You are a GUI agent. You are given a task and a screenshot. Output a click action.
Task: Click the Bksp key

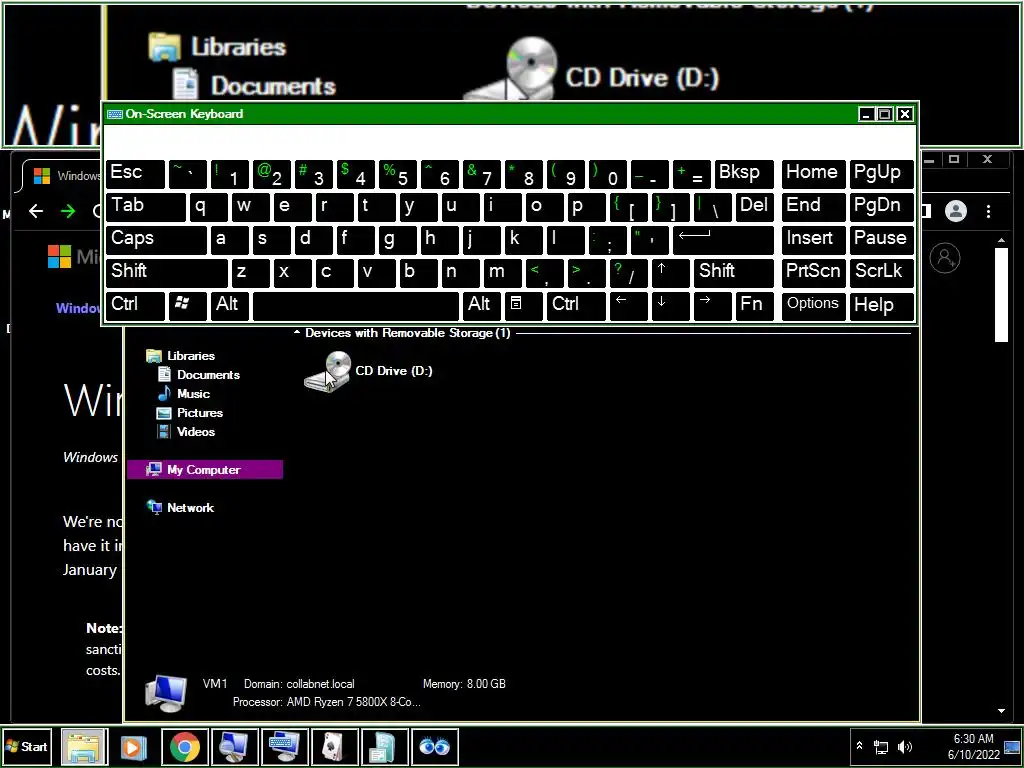(744, 174)
